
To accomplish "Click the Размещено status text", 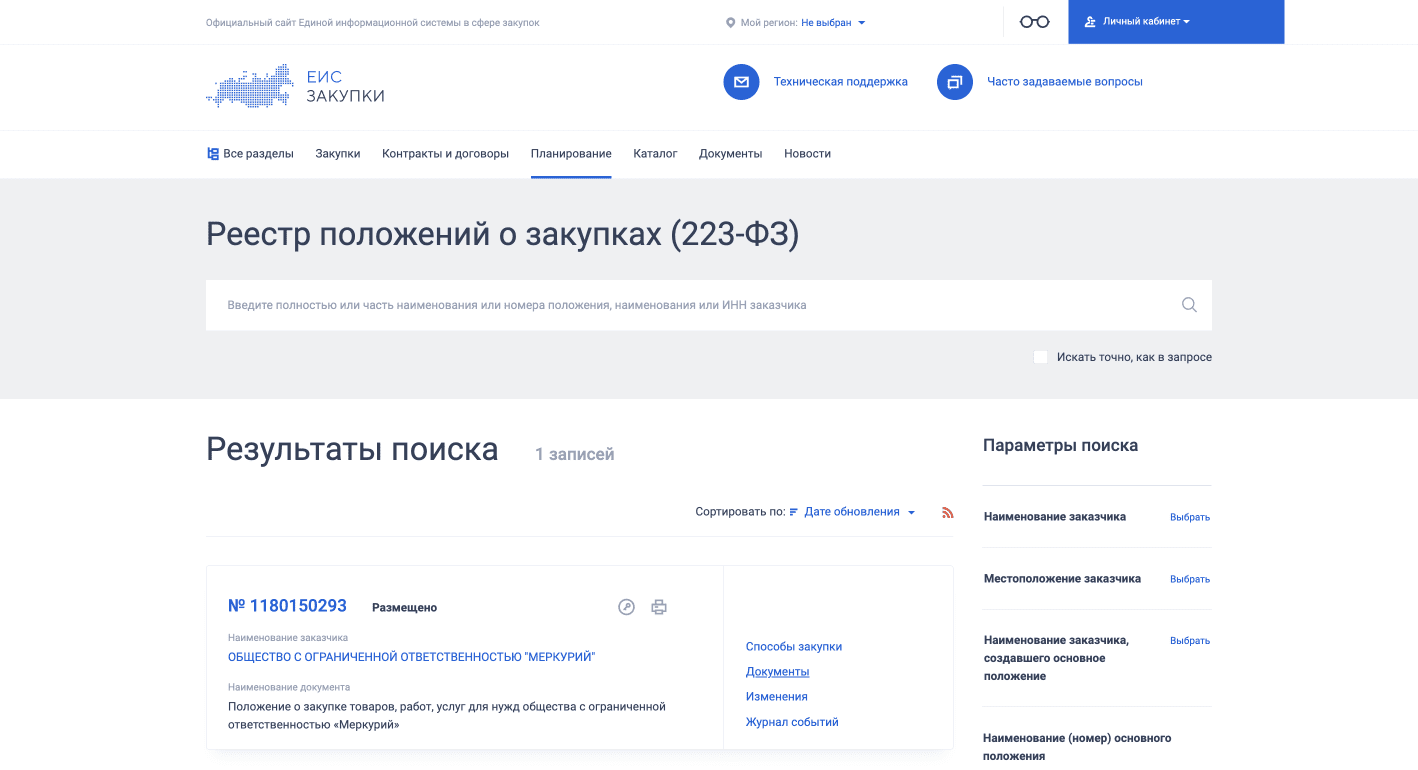I will (404, 608).
